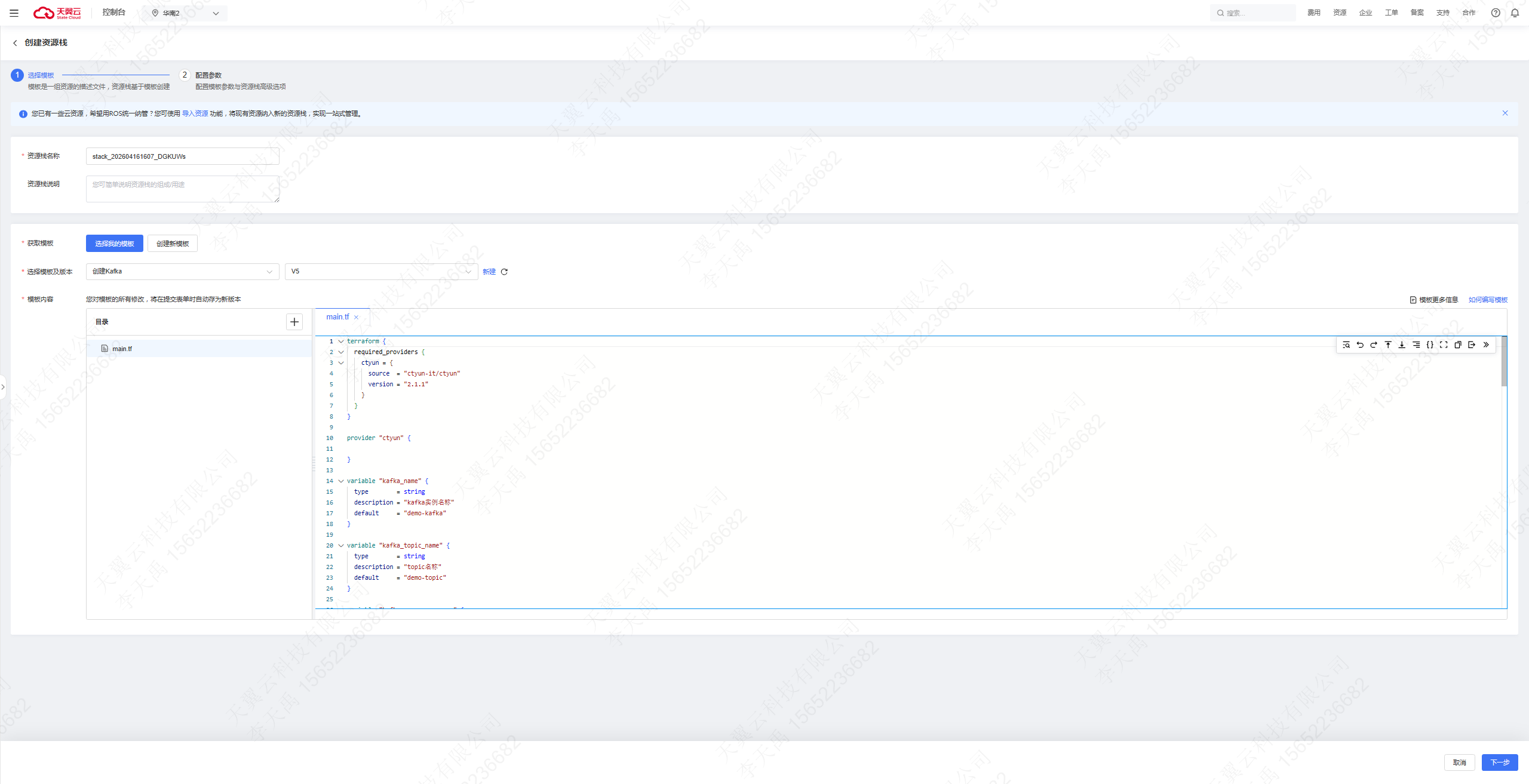Open the 导入资源 link in banner
Screen dimensions: 1529x784
195,113
